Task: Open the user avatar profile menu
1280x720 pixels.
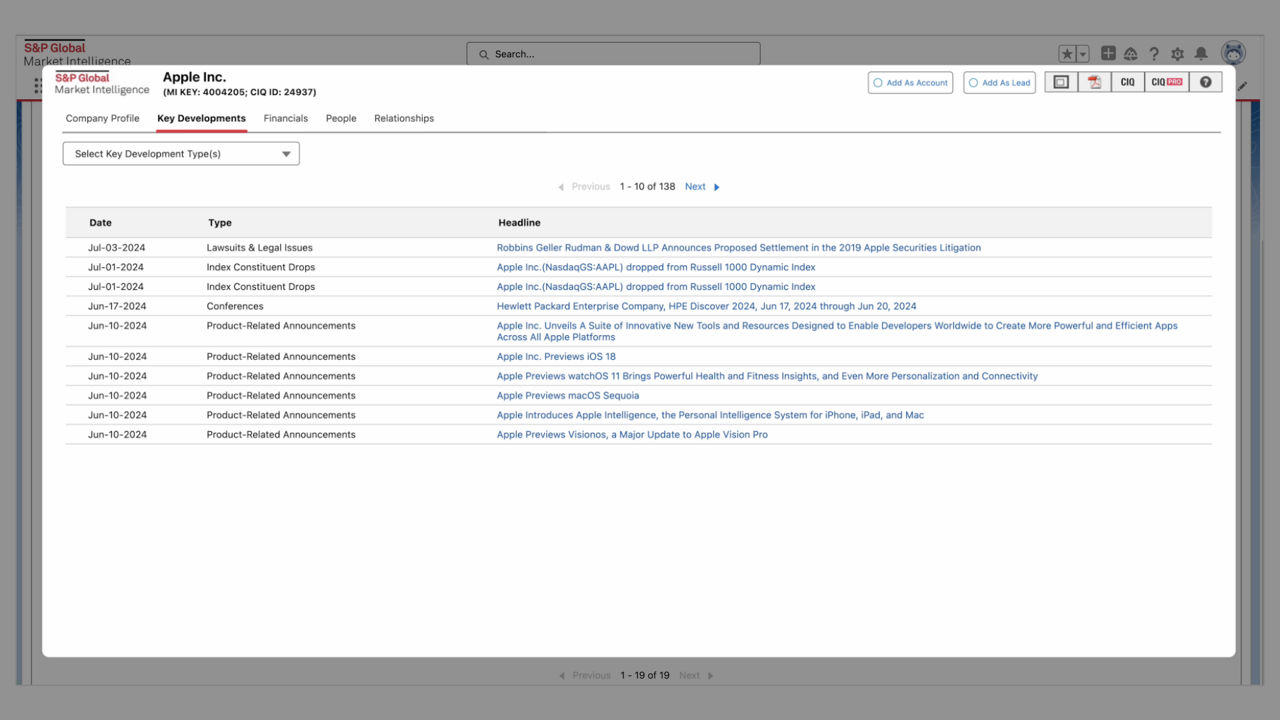Action: coord(1234,53)
